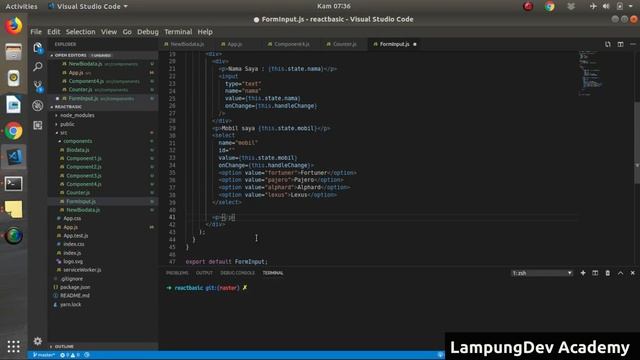Image resolution: width=640 pixels, height=360 pixels.
Task: Switch to the Debug Console tab
Action: [x=237, y=273]
